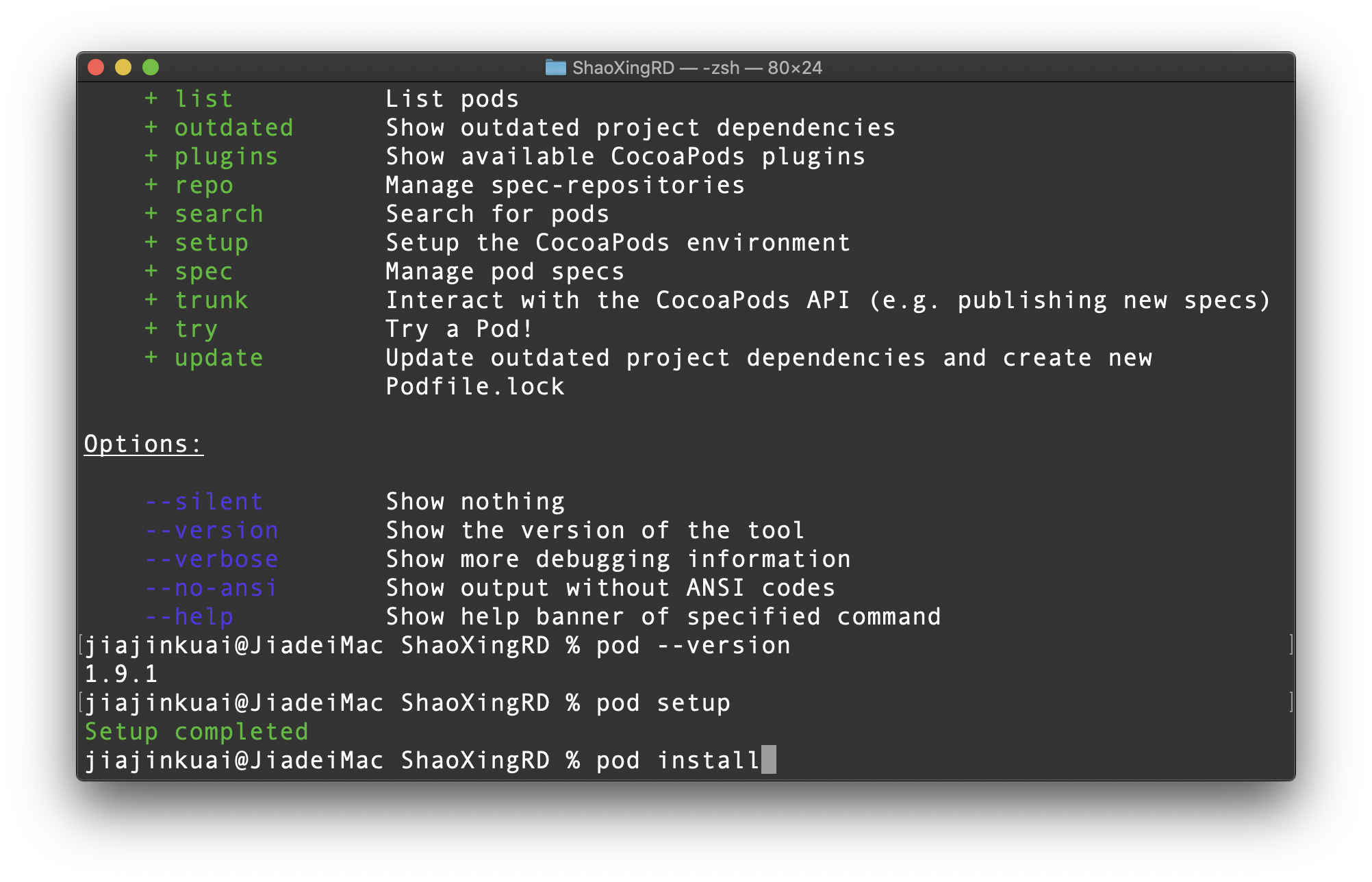The height and width of the screenshot is (882, 1372).
Task: Click the green 'try' command
Action: point(196,329)
